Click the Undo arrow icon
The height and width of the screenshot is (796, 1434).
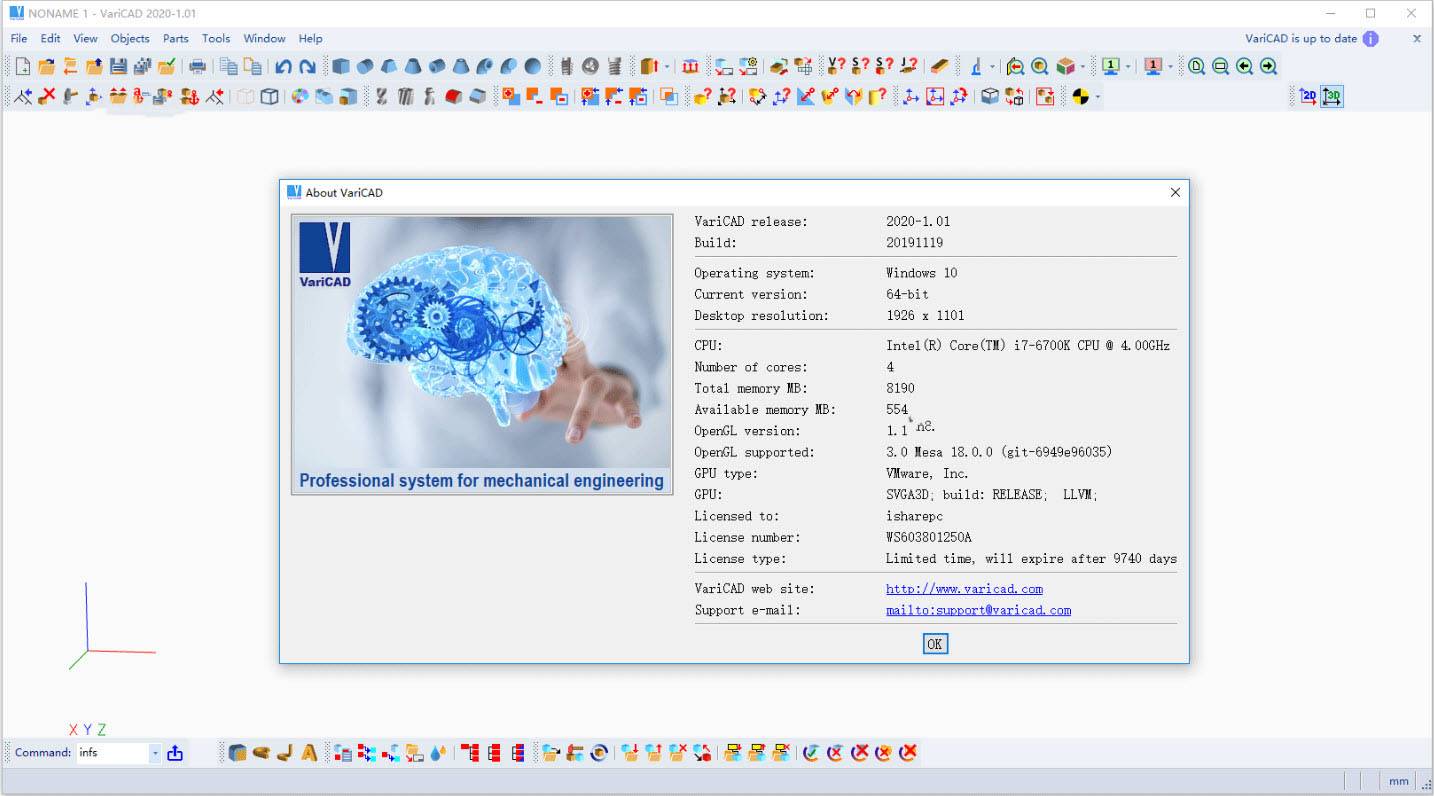pyautogui.click(x=283, y=66)
